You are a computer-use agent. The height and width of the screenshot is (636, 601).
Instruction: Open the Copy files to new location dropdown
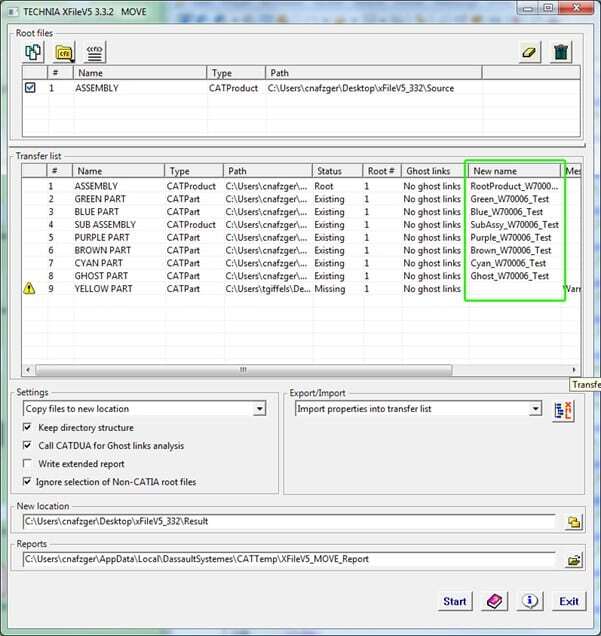click(x=260, y=409)
